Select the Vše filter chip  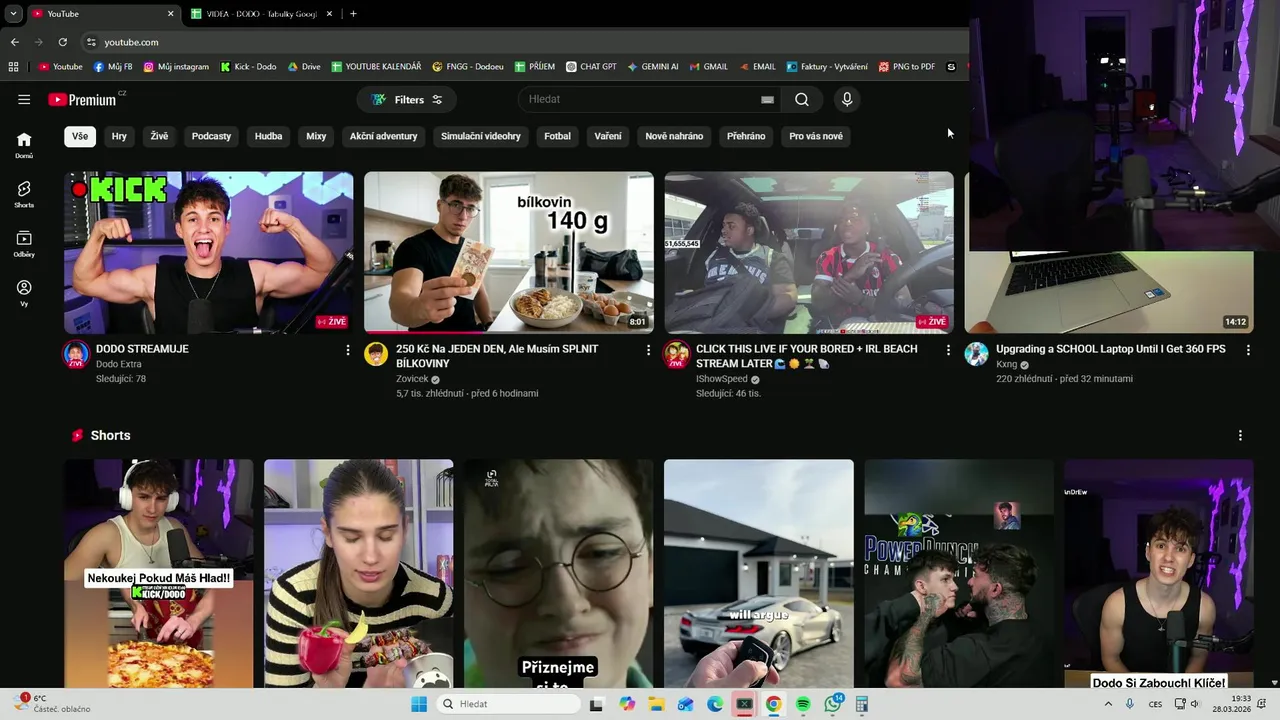tap(80, 136)
